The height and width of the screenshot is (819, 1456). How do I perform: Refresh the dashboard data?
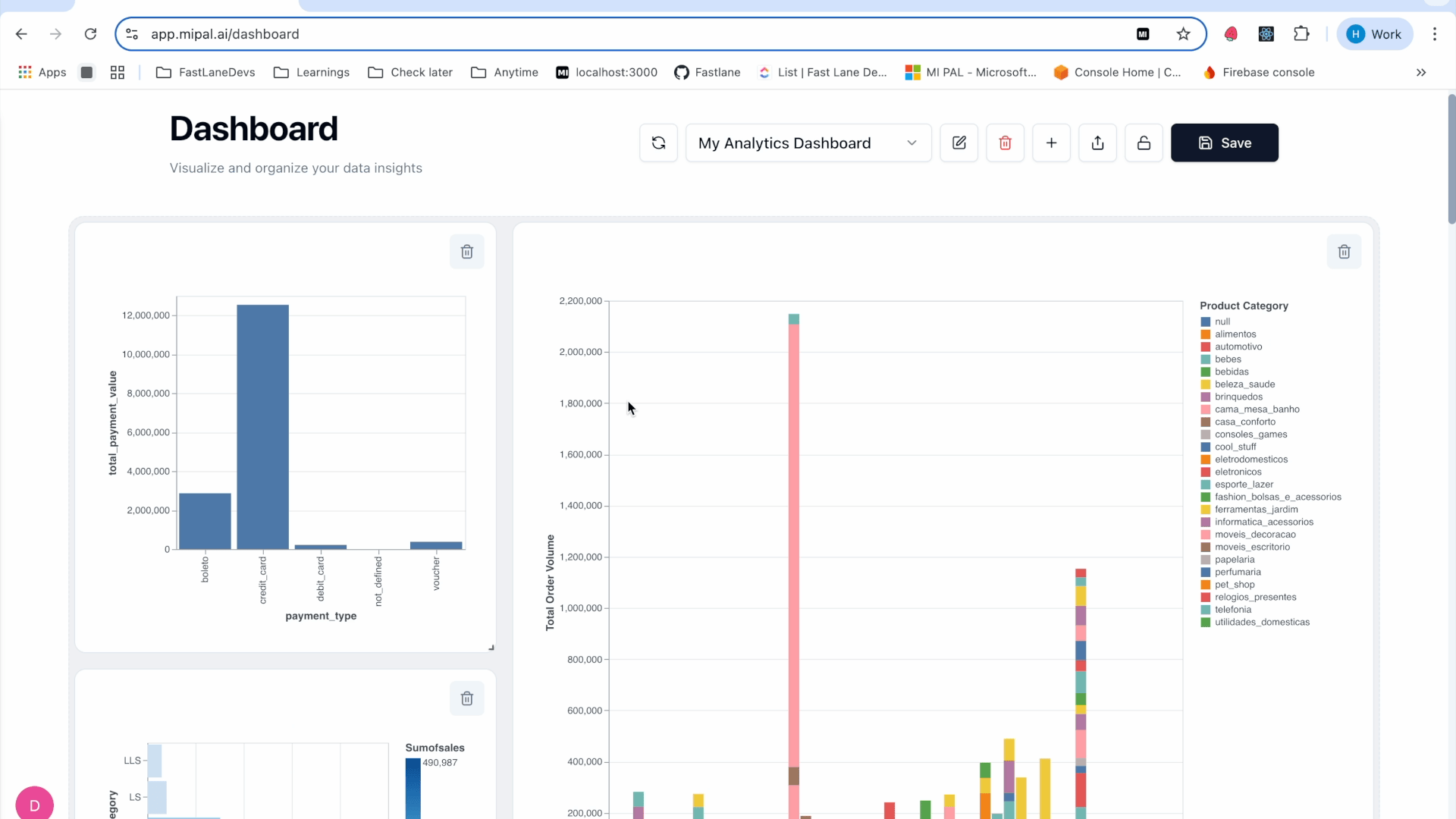point(658,143)
